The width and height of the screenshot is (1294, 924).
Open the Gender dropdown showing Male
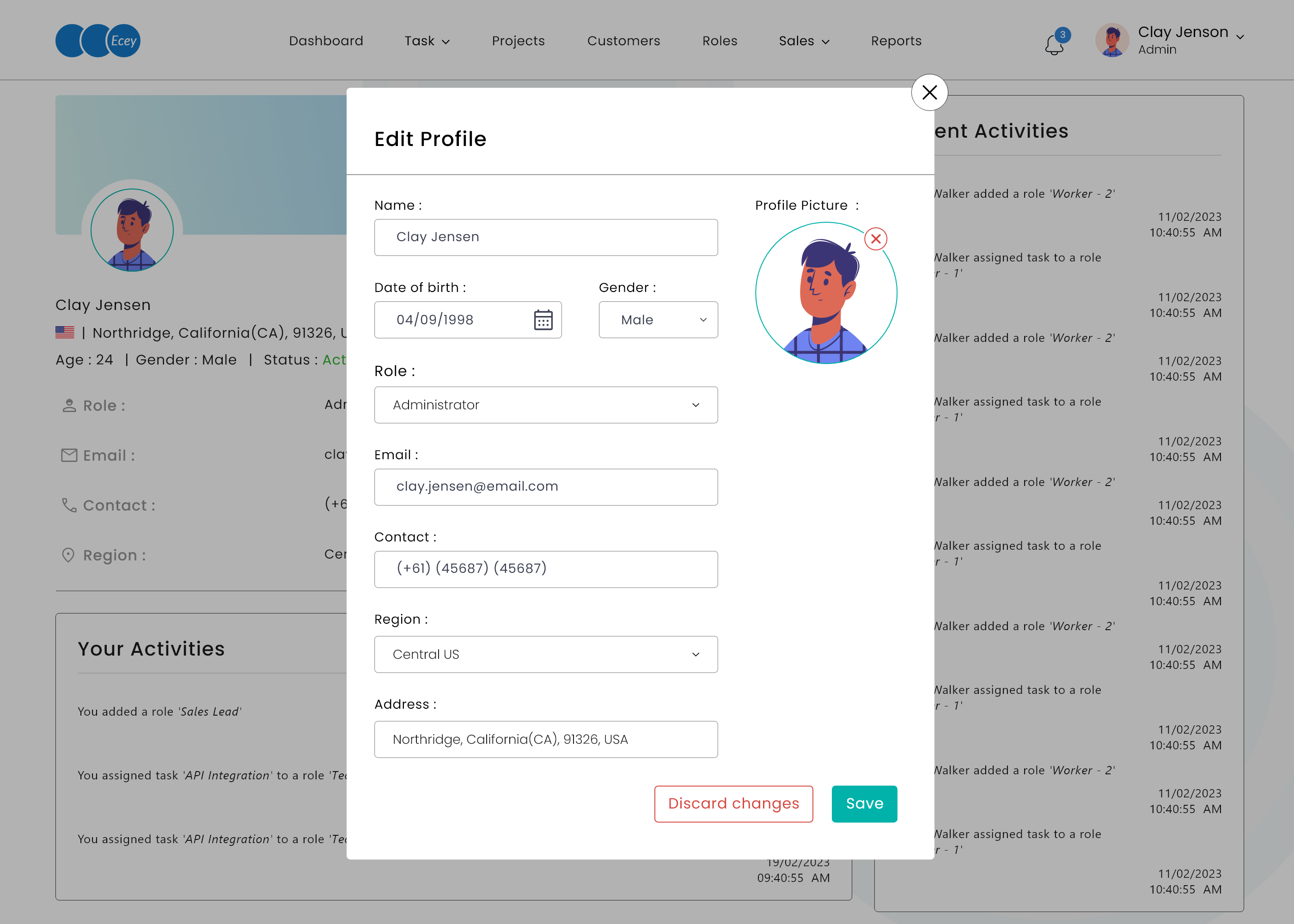(x=659, y=320)
